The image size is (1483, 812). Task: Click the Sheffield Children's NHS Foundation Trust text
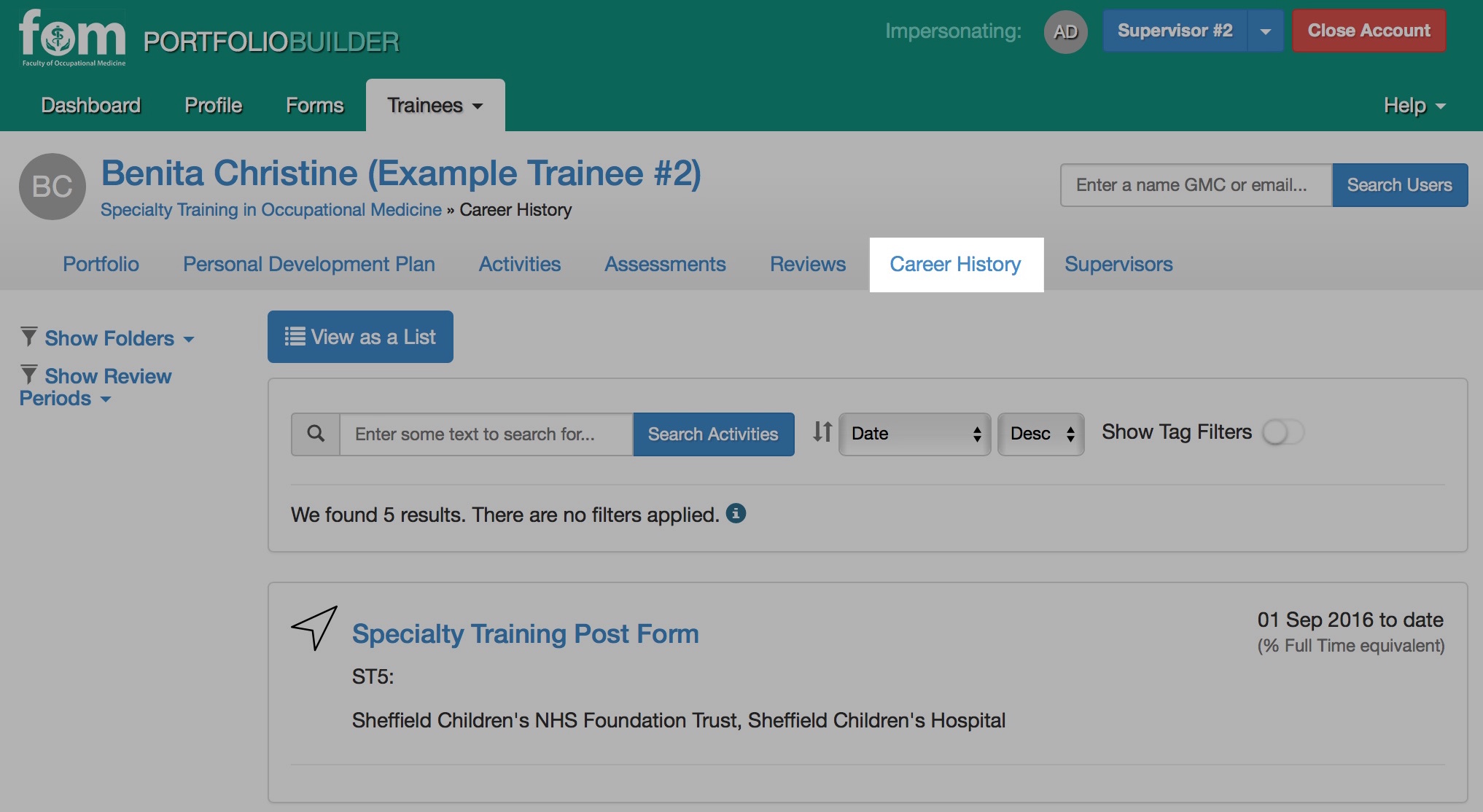pos(678,720)
